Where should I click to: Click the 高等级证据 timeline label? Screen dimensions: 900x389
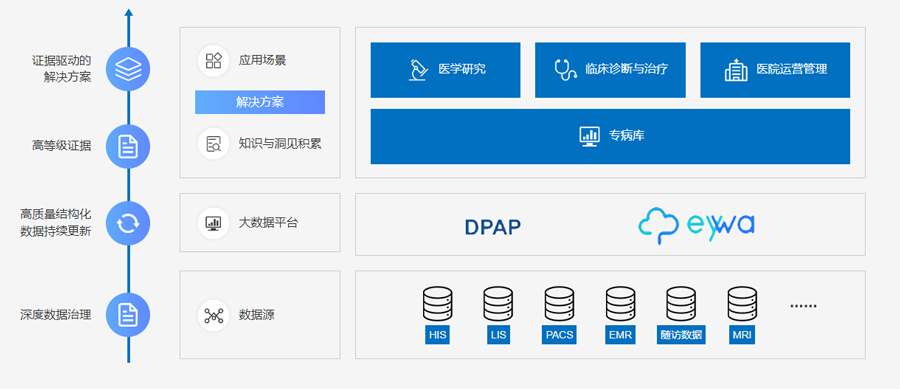(x=61, y=146)
